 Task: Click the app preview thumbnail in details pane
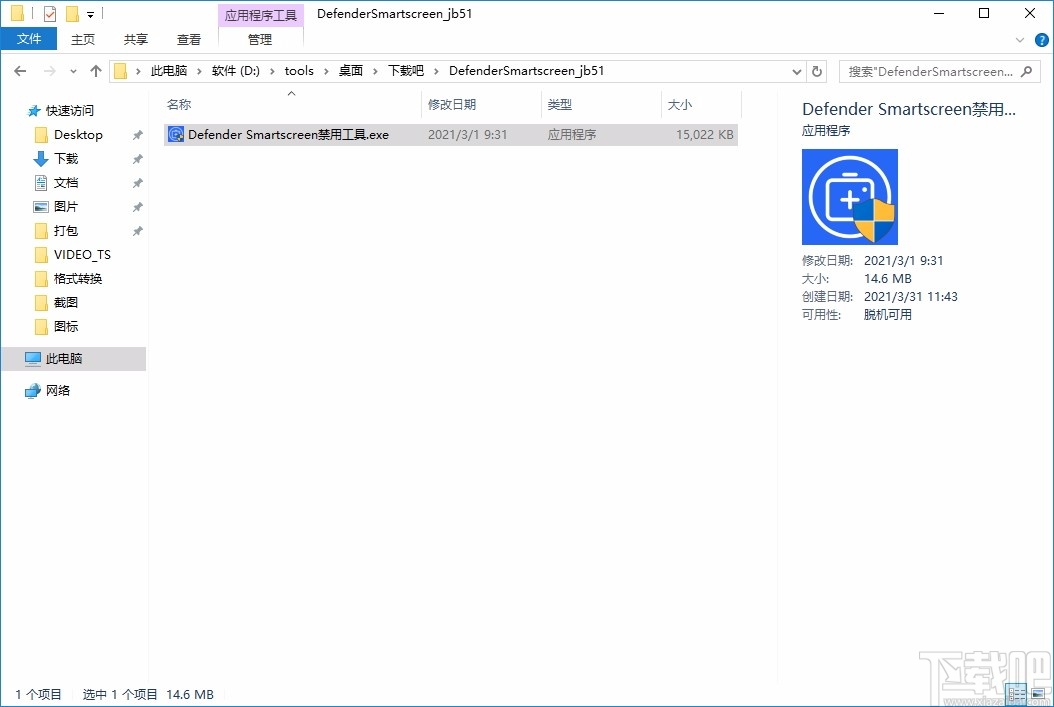point(849,196)
